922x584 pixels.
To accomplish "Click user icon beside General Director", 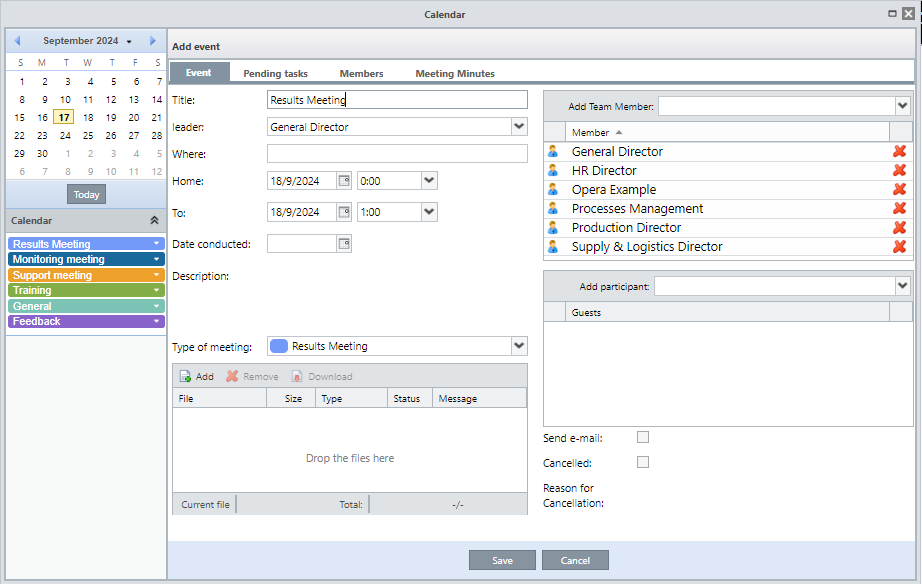I will click(553, 151).
